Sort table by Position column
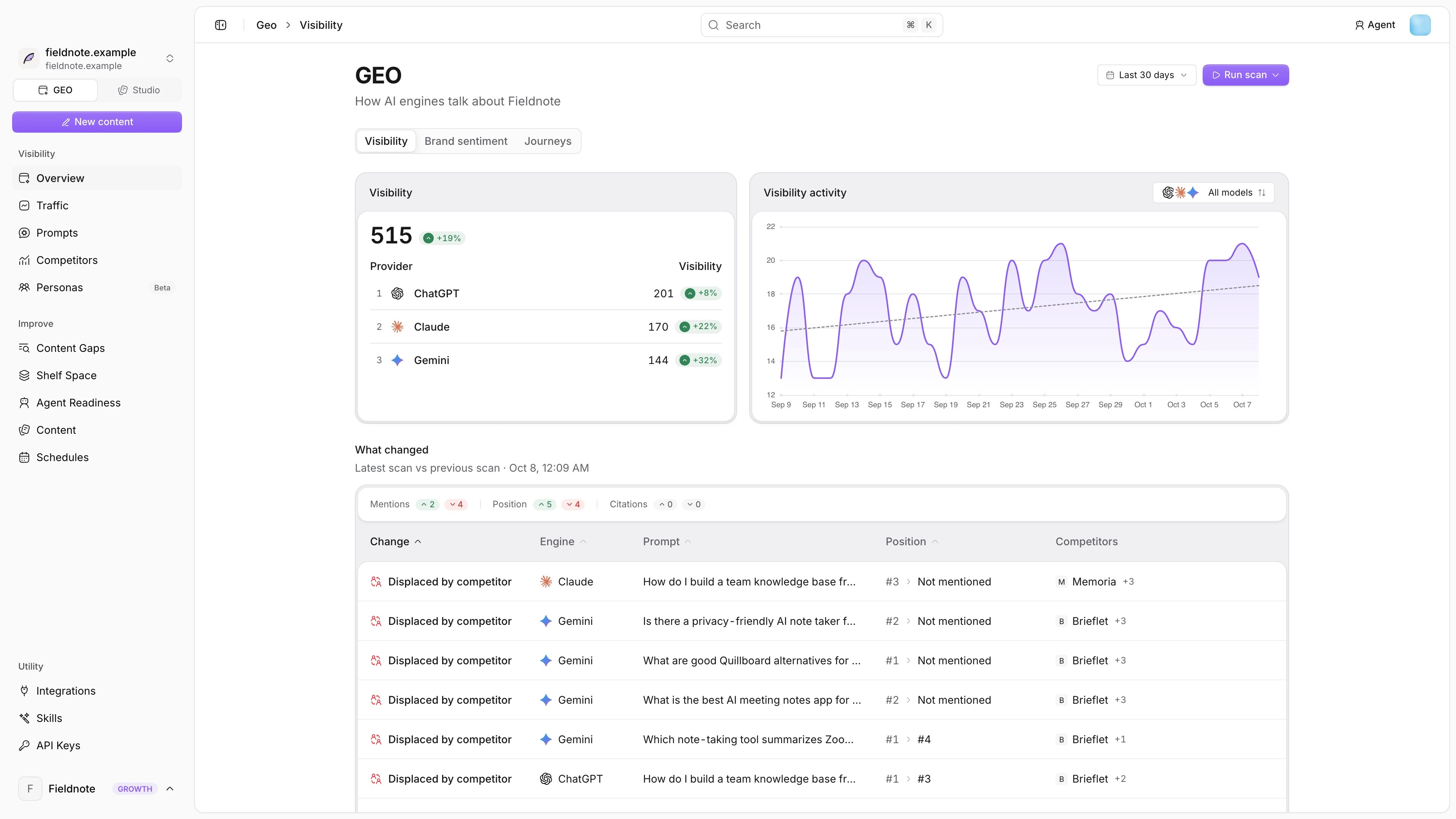1456x819 pixels. (911, 541)
